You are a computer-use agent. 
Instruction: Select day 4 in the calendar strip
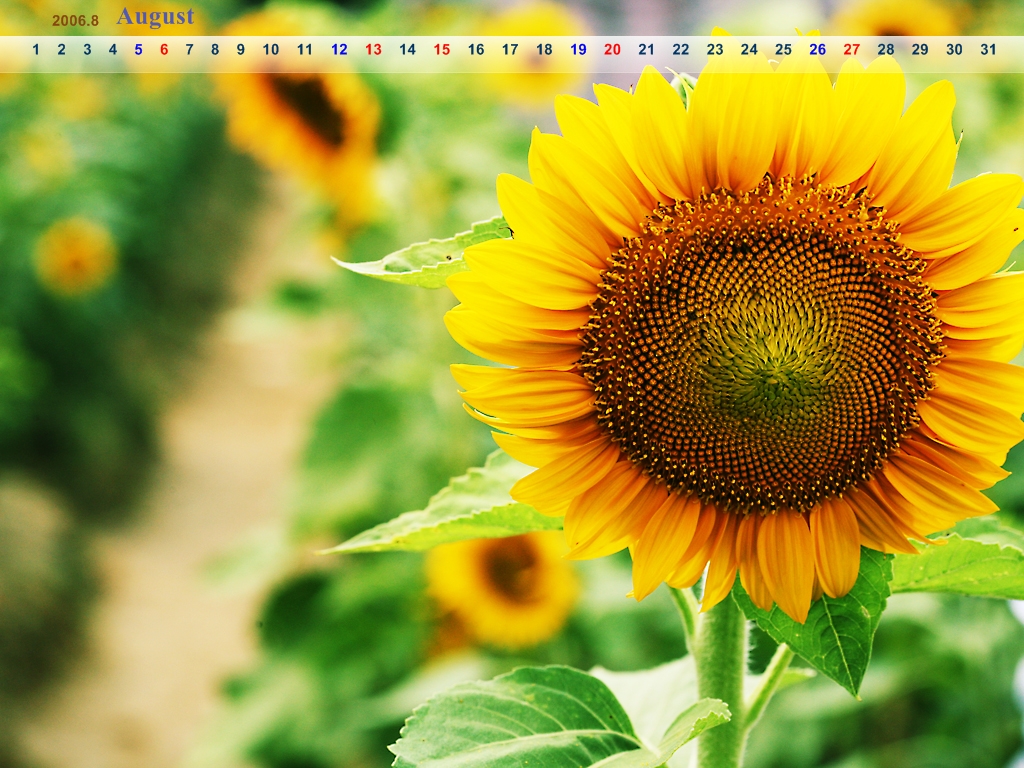113,49
